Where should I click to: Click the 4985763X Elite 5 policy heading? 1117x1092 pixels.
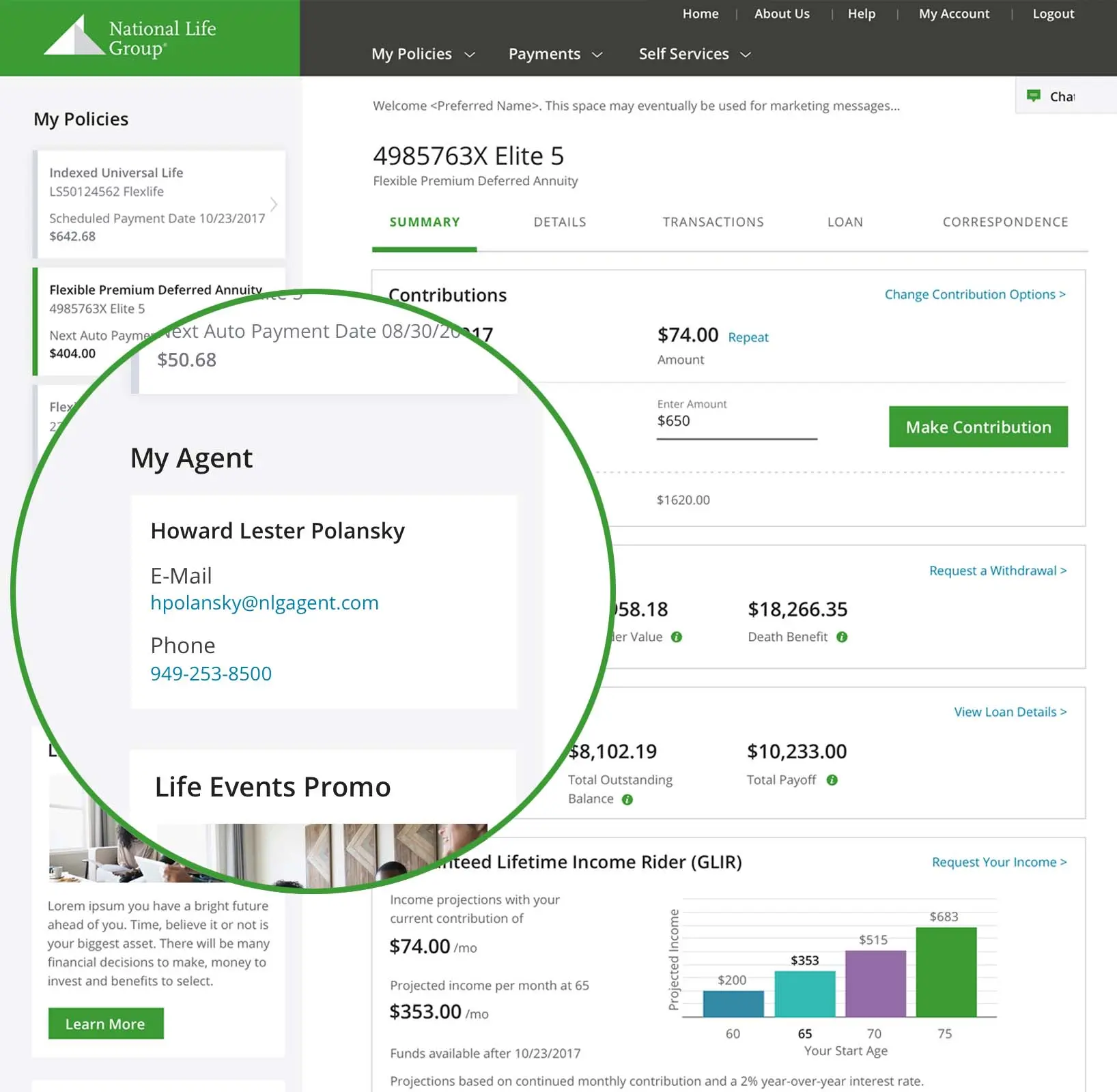coord(468,156)
